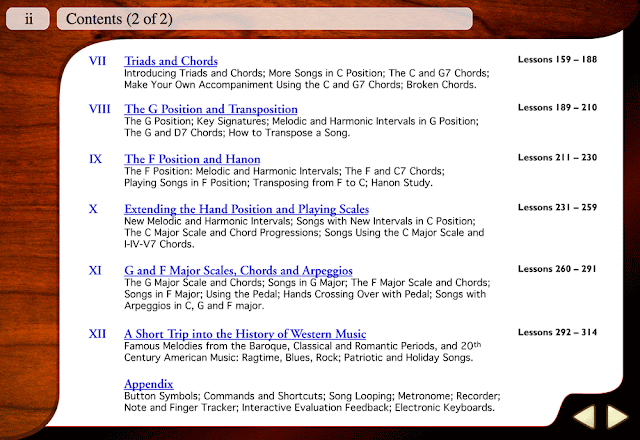Select chapter numeral X

pos(93,209)
